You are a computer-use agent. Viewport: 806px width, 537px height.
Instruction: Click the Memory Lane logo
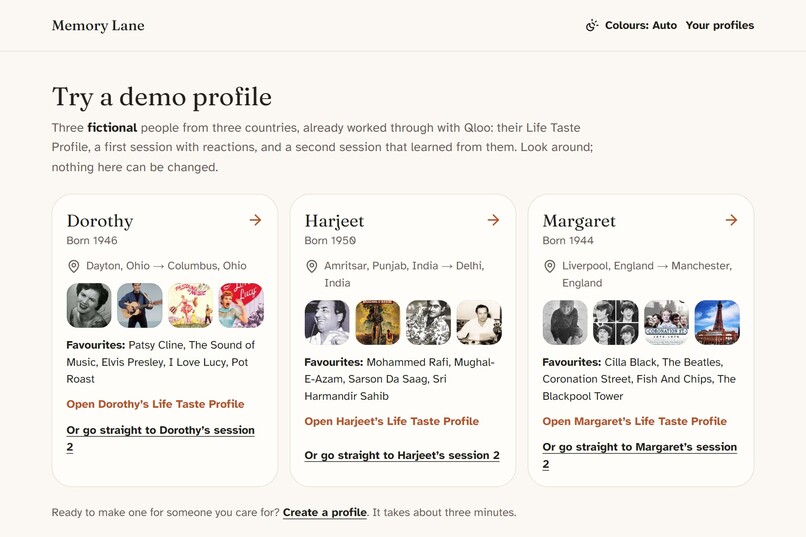[x=98, y=26]
